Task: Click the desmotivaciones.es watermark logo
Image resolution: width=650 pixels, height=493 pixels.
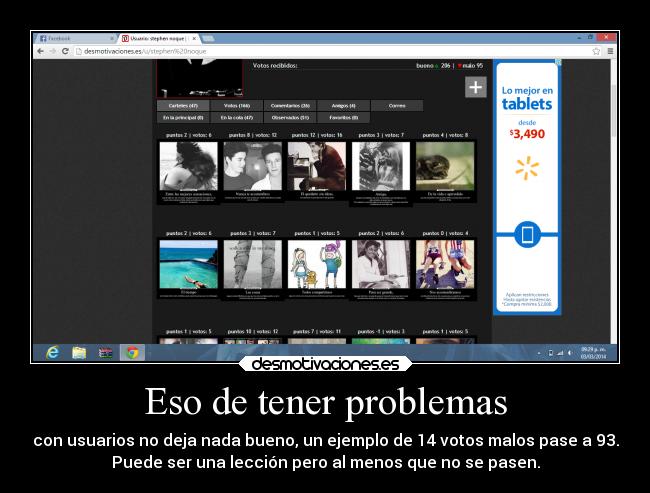Action: click(325, 364)
